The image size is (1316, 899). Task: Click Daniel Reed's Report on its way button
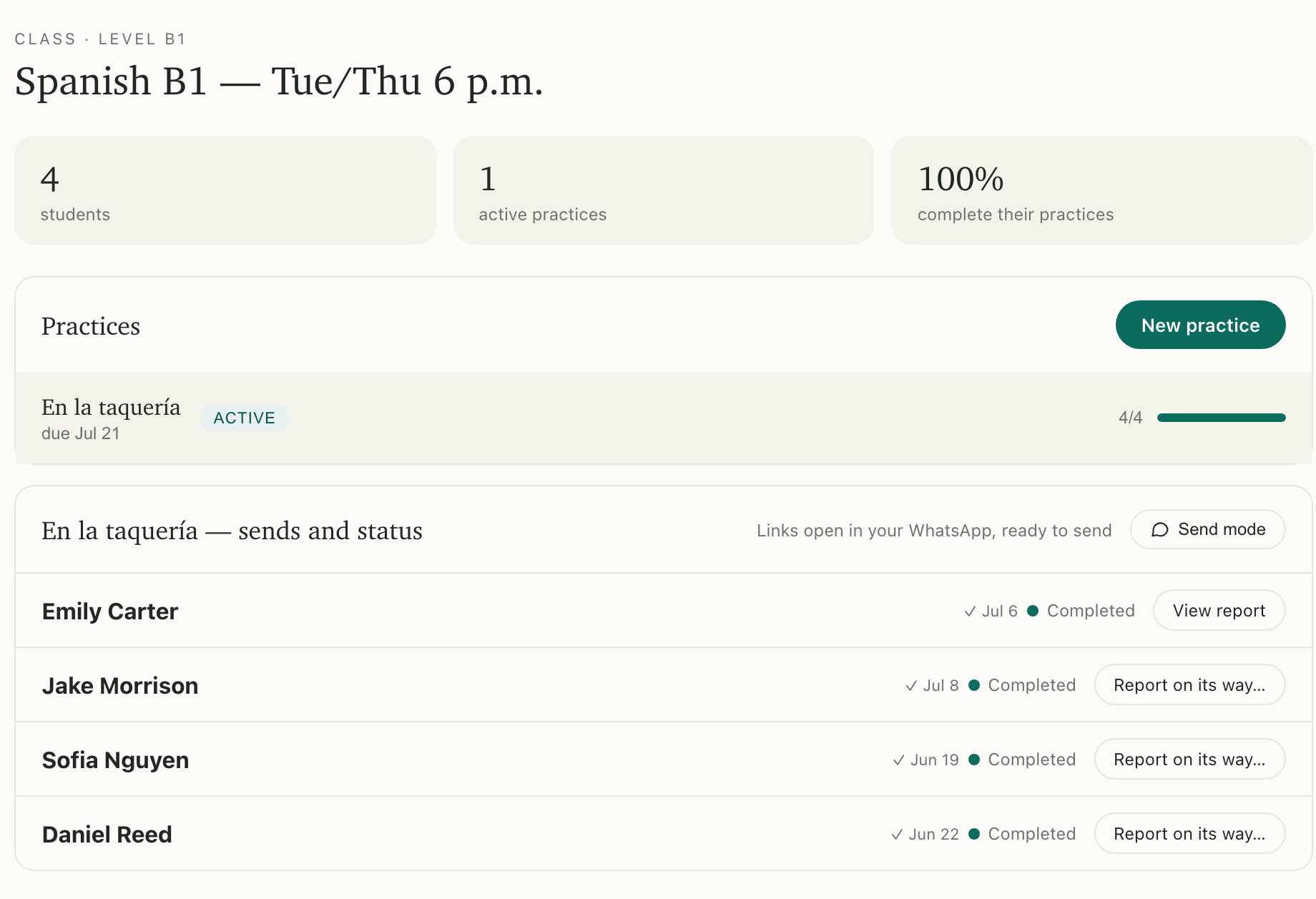[x=1189, y=833]
